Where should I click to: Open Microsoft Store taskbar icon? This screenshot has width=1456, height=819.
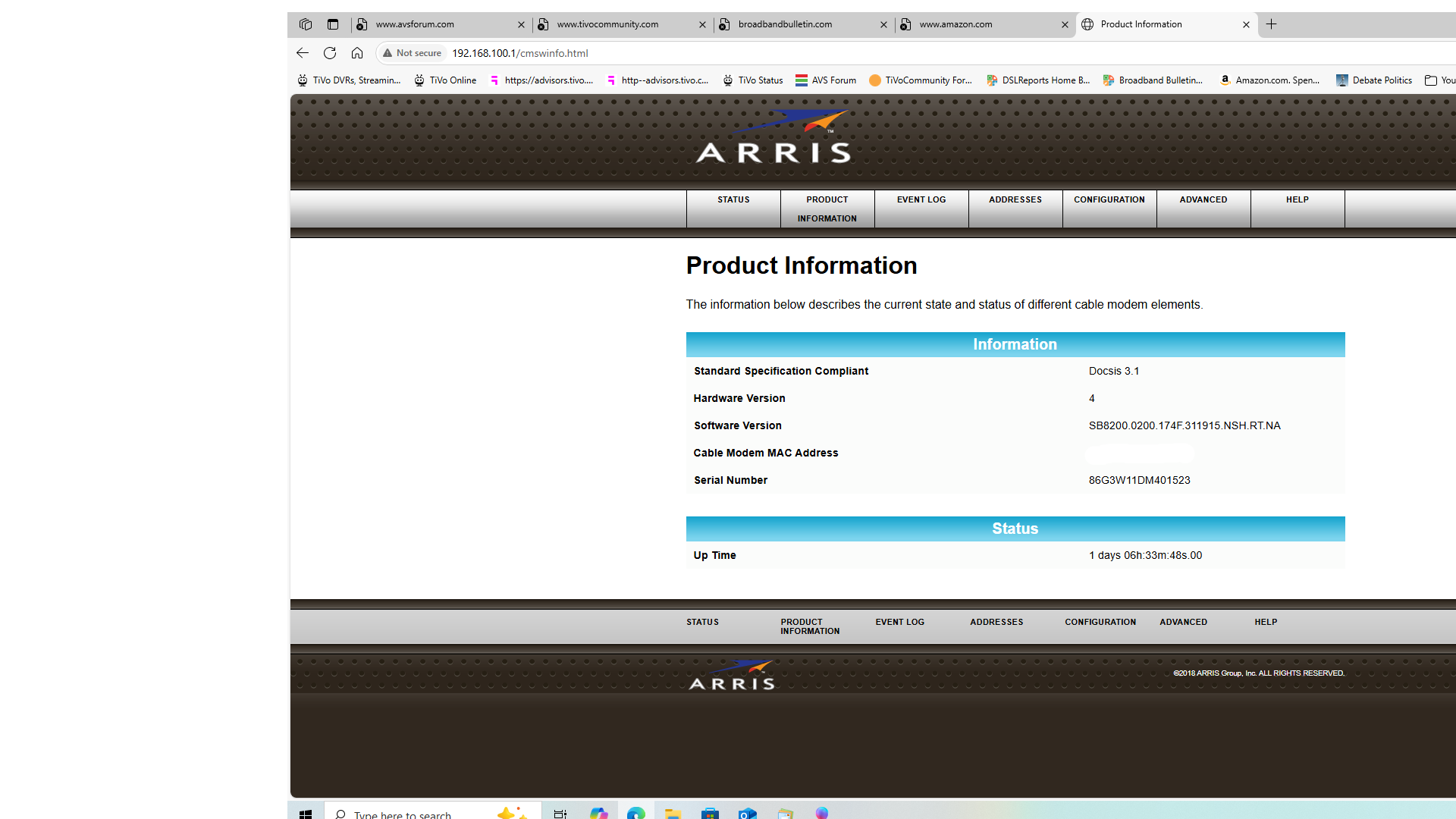click(710, 813)
